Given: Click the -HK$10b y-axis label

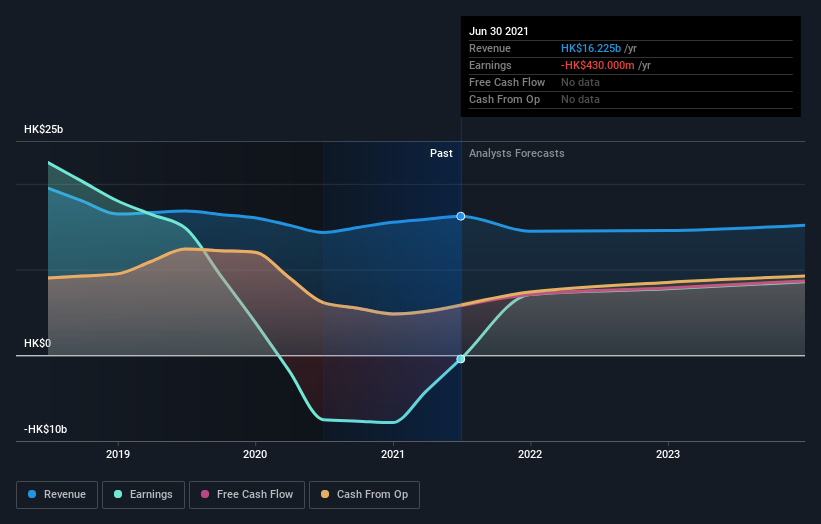Looking at the screenshot, I should (46, 429).
